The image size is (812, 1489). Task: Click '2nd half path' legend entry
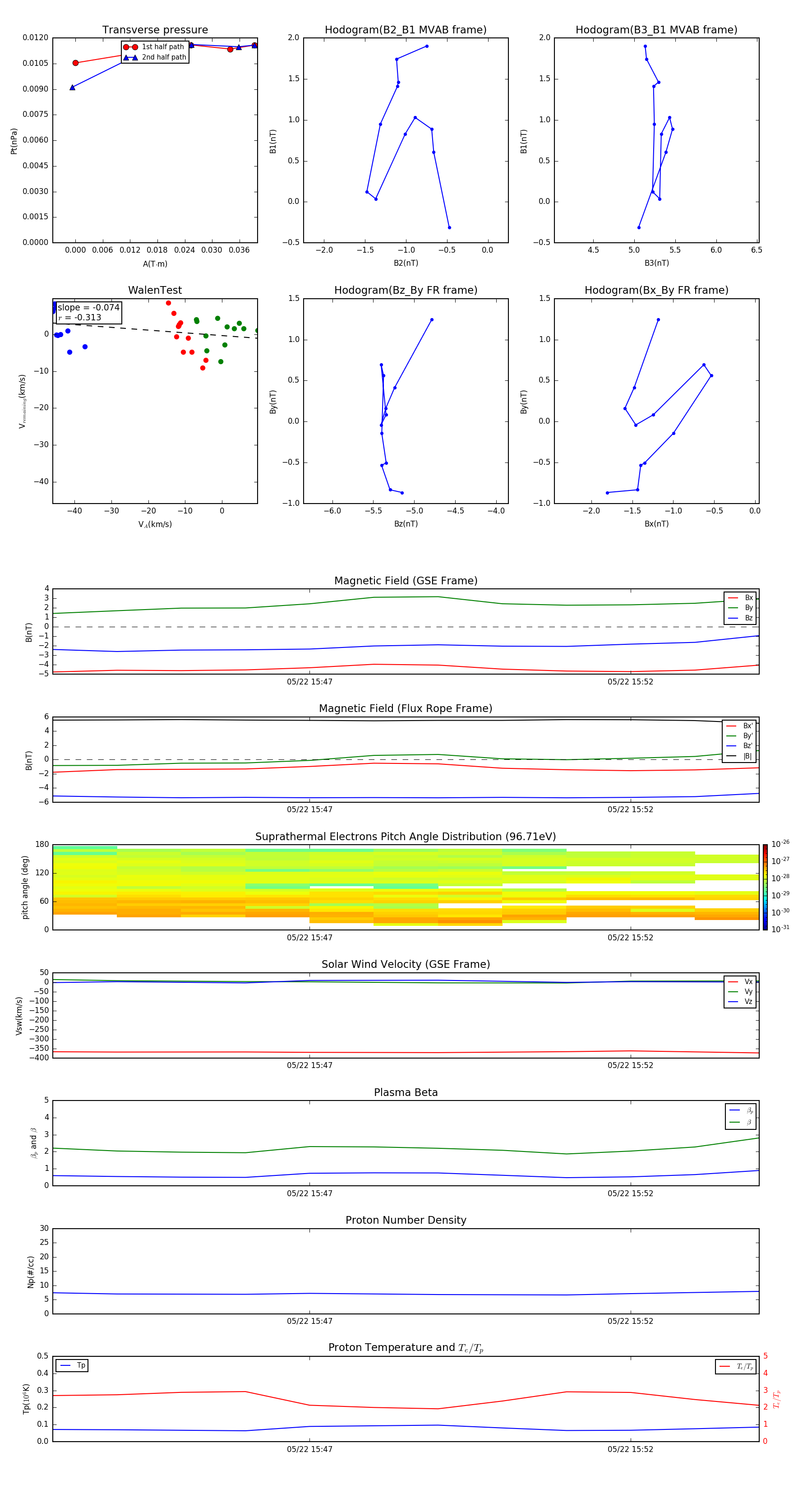click(x=154, y=57)
